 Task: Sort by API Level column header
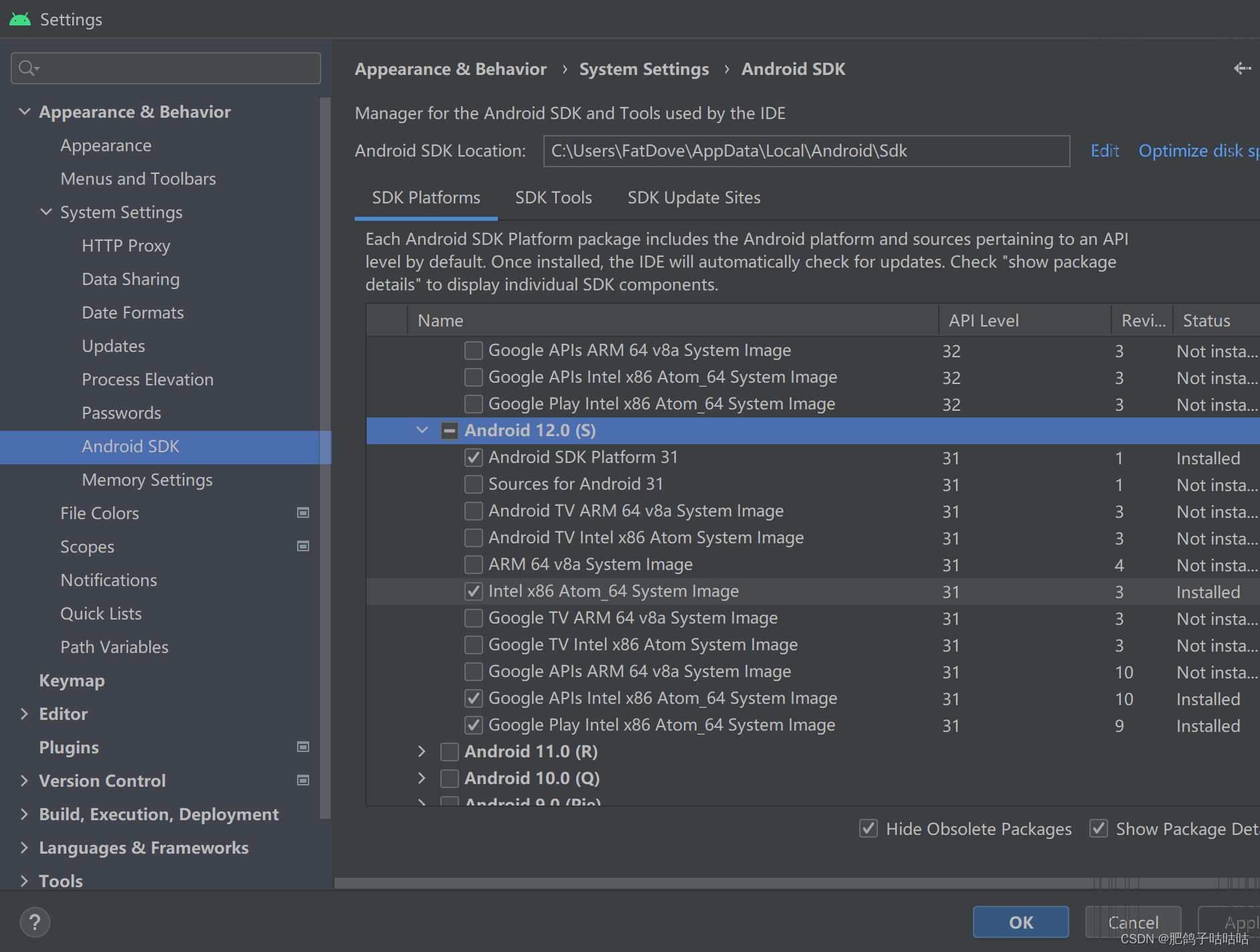[1024, 320]
